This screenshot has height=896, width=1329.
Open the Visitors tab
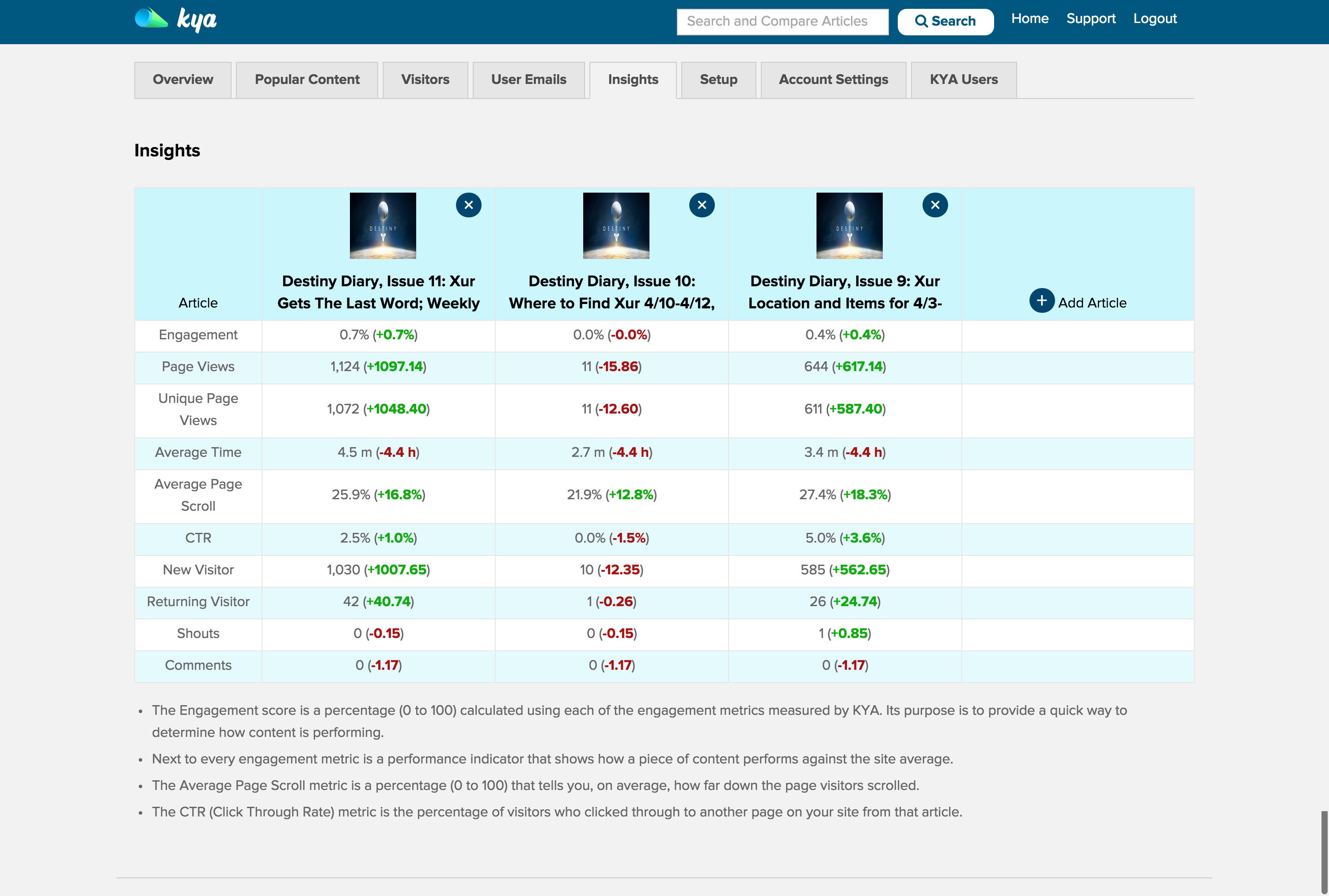(425, 80)
